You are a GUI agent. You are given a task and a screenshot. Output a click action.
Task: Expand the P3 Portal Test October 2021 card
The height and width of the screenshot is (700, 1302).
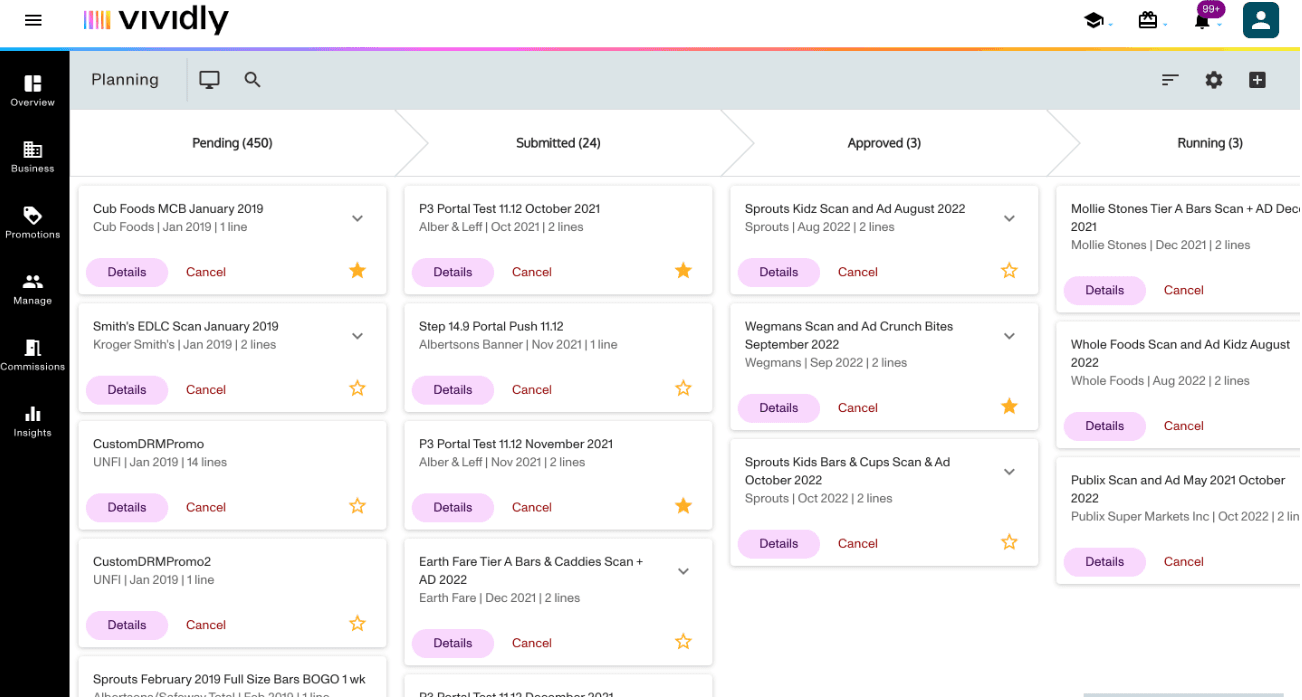point(683,218)
